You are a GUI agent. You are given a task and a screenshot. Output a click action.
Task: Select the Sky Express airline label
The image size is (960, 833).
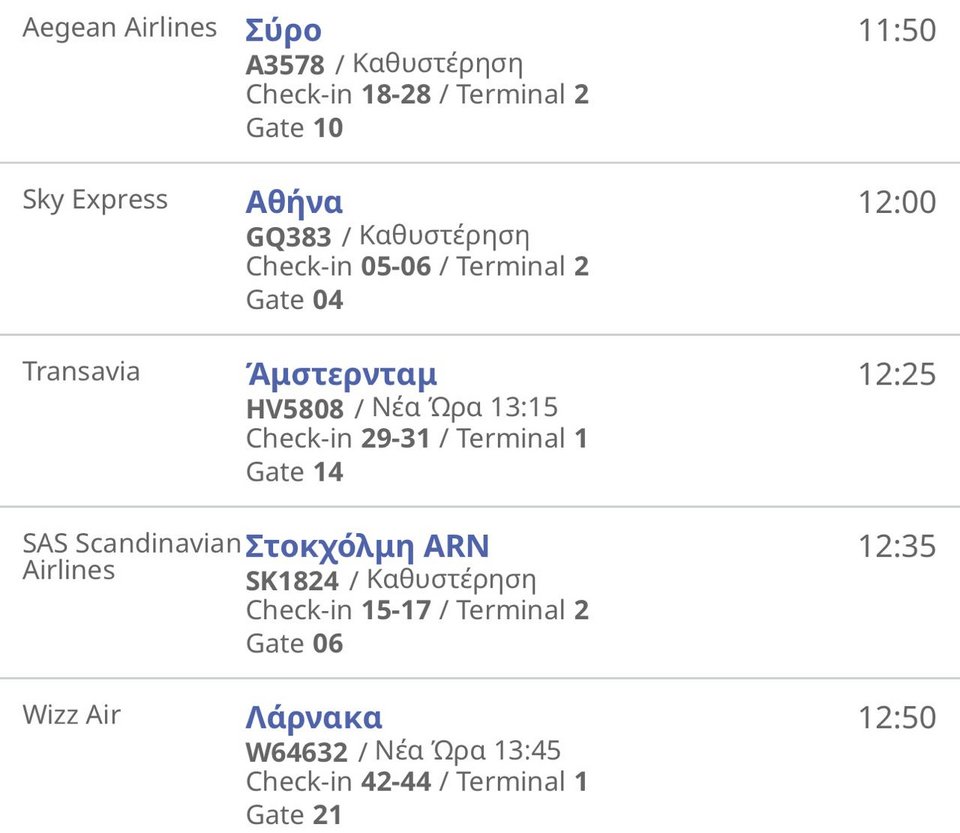tap(95, 200)
